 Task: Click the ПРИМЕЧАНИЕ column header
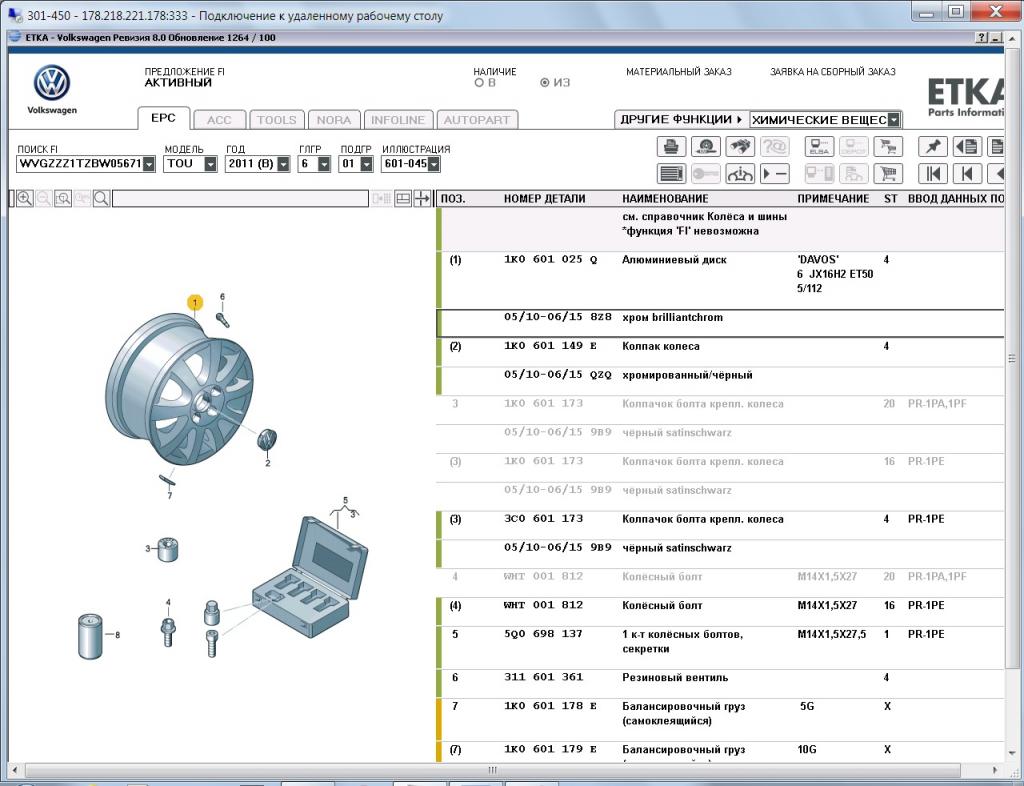[833, 198]
